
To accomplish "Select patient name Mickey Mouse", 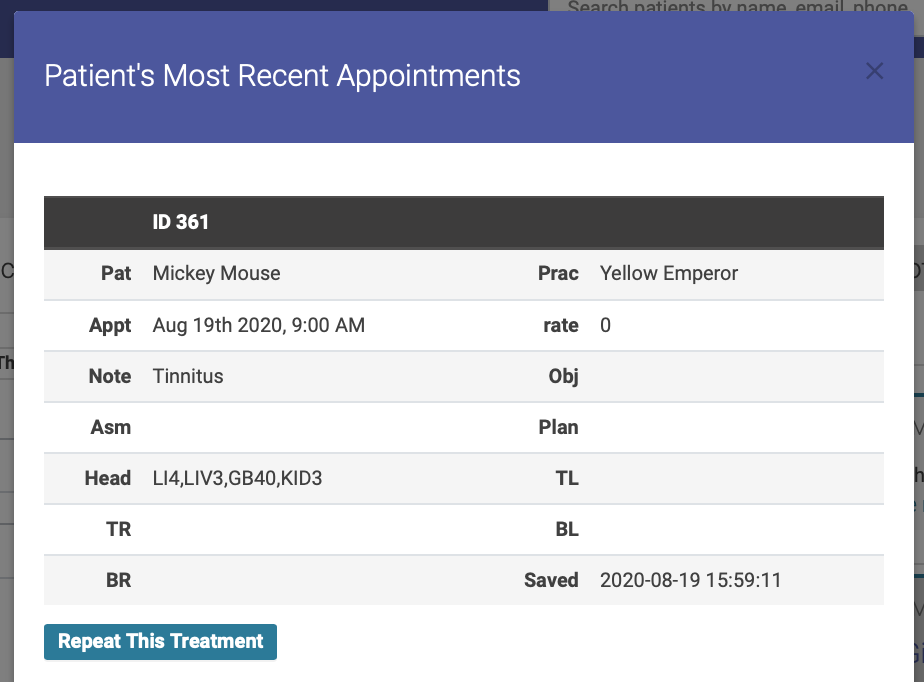I will 216,274.
